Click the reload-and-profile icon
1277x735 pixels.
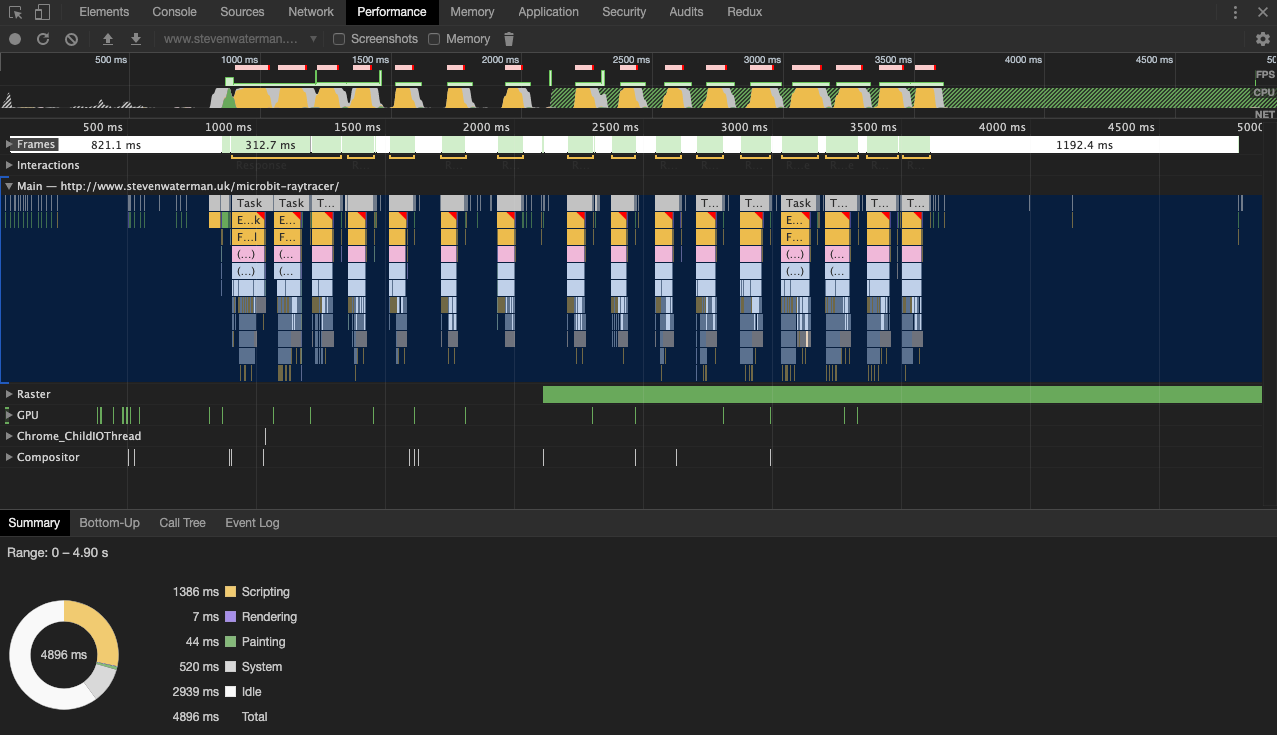(43, 38)
